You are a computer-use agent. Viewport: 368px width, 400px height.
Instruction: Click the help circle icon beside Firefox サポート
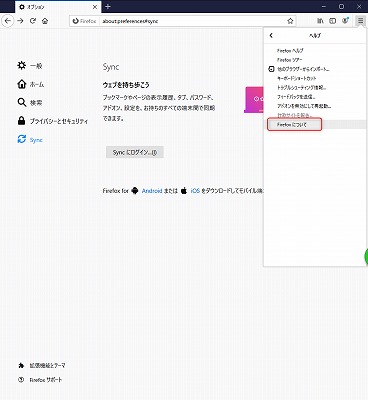pos(21,380)
